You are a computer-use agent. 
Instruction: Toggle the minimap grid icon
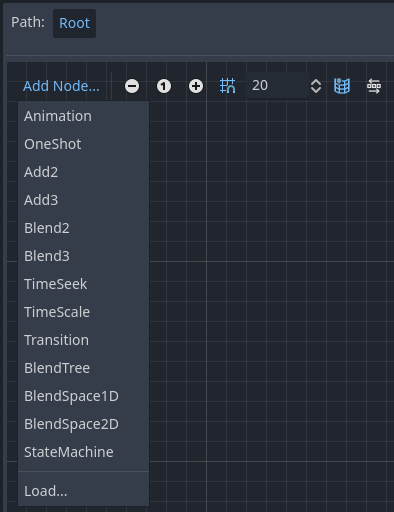(342, 86)
